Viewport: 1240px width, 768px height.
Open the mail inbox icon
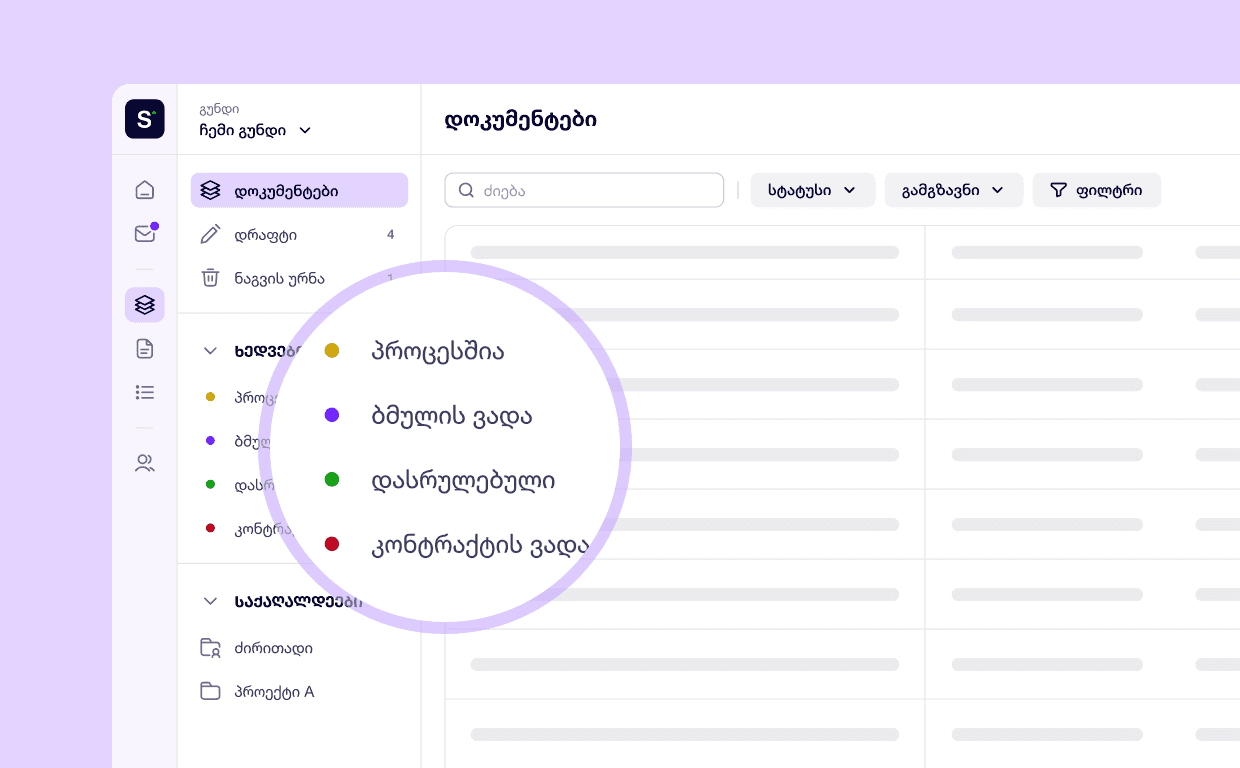tap(145, 234)
